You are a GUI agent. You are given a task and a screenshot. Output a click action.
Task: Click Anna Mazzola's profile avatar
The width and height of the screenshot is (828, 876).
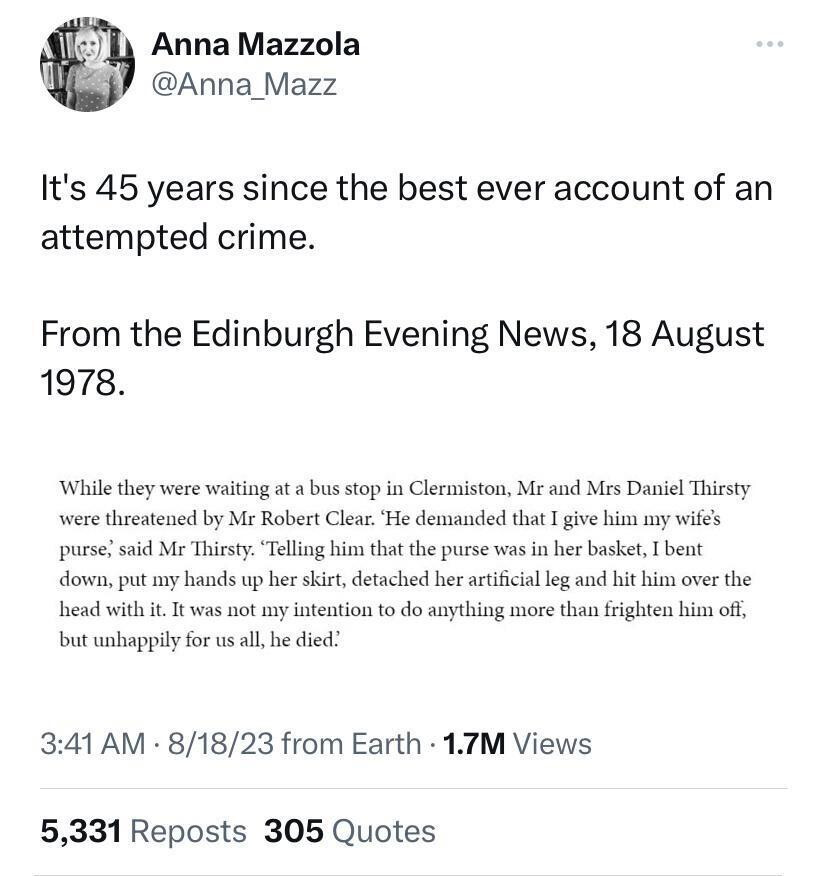coord(87,64)
